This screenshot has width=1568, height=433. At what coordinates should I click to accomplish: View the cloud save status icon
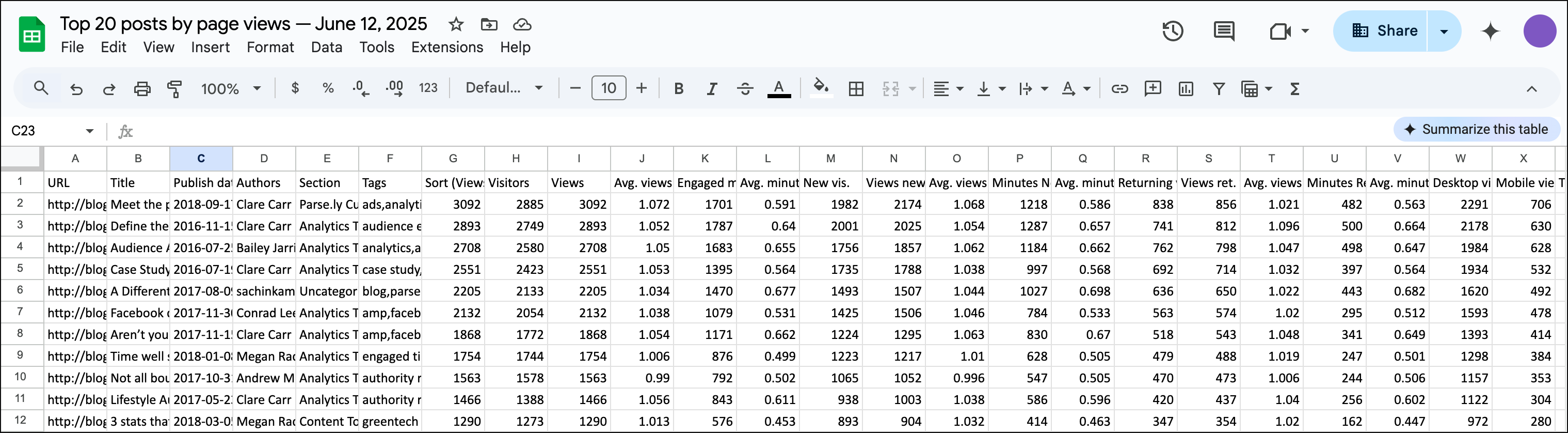522,24
